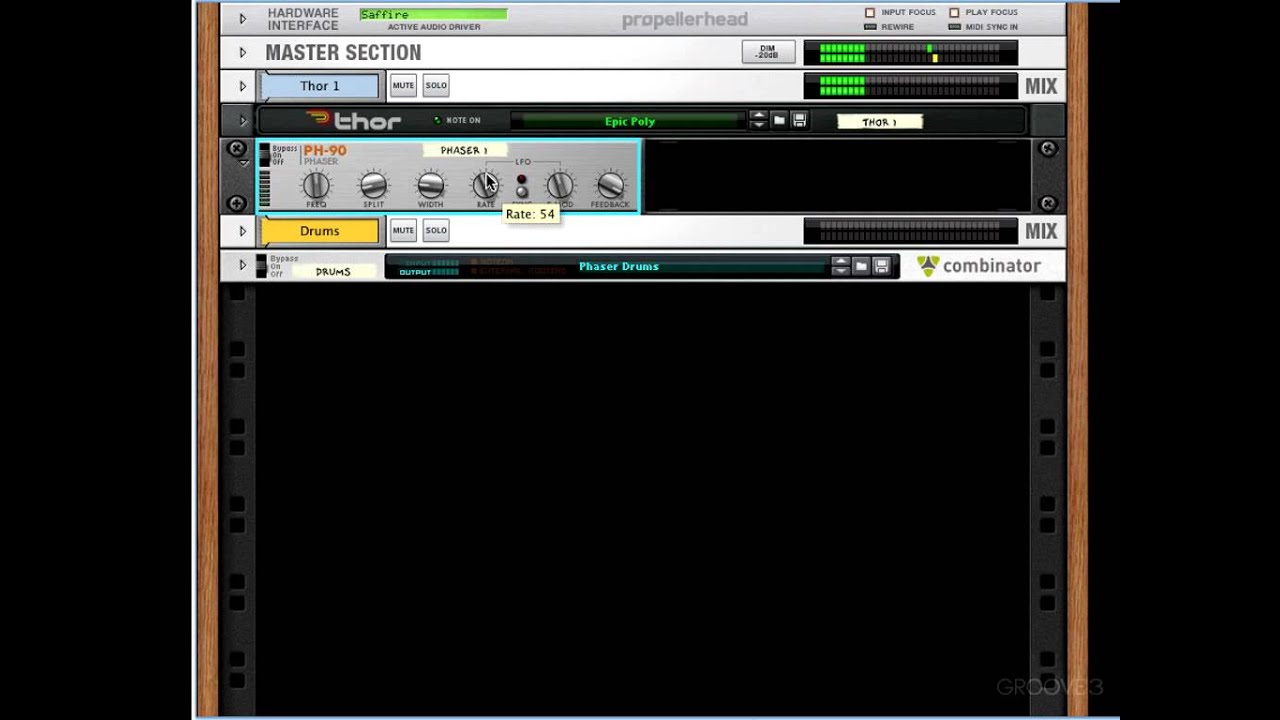Click the MASTER SECTION title

[343, 53]
